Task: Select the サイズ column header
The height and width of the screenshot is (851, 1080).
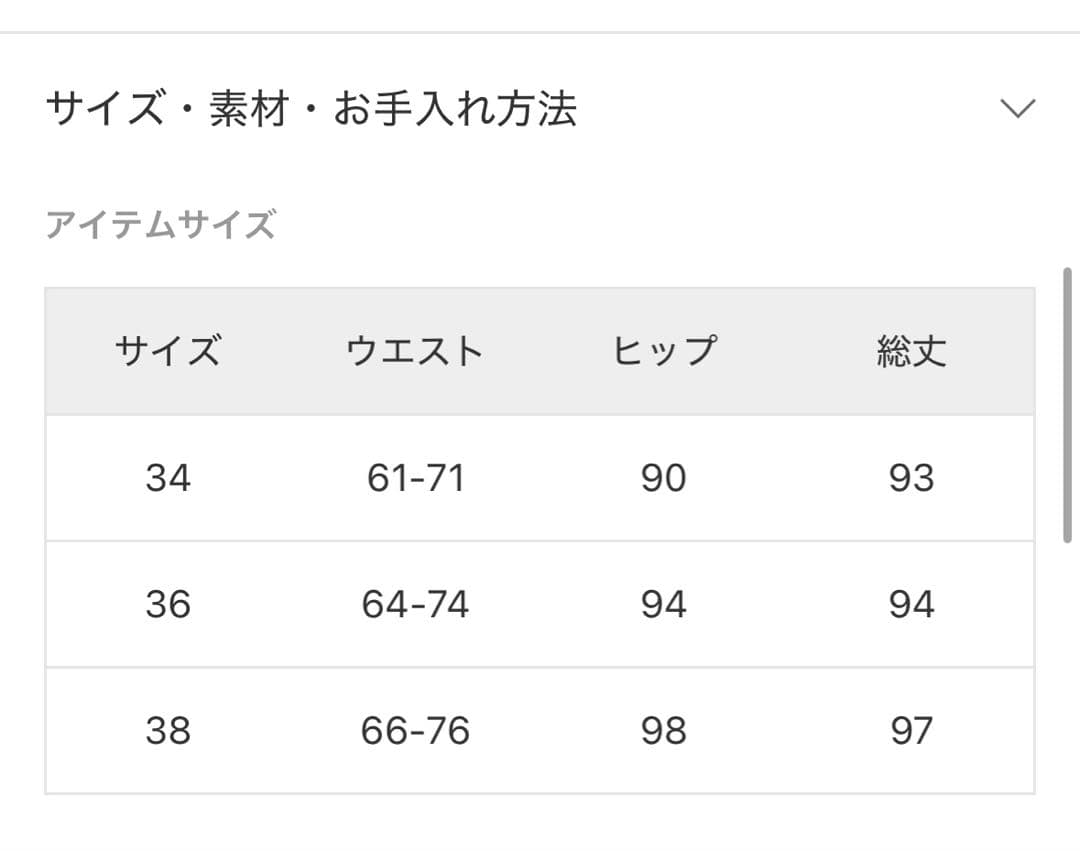Action: click(x=170, y=350)
